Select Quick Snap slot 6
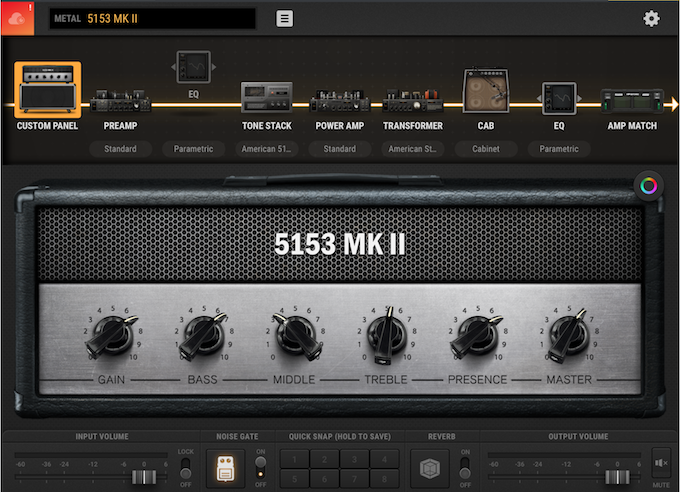Screen dimensions: 680x492 324,479
